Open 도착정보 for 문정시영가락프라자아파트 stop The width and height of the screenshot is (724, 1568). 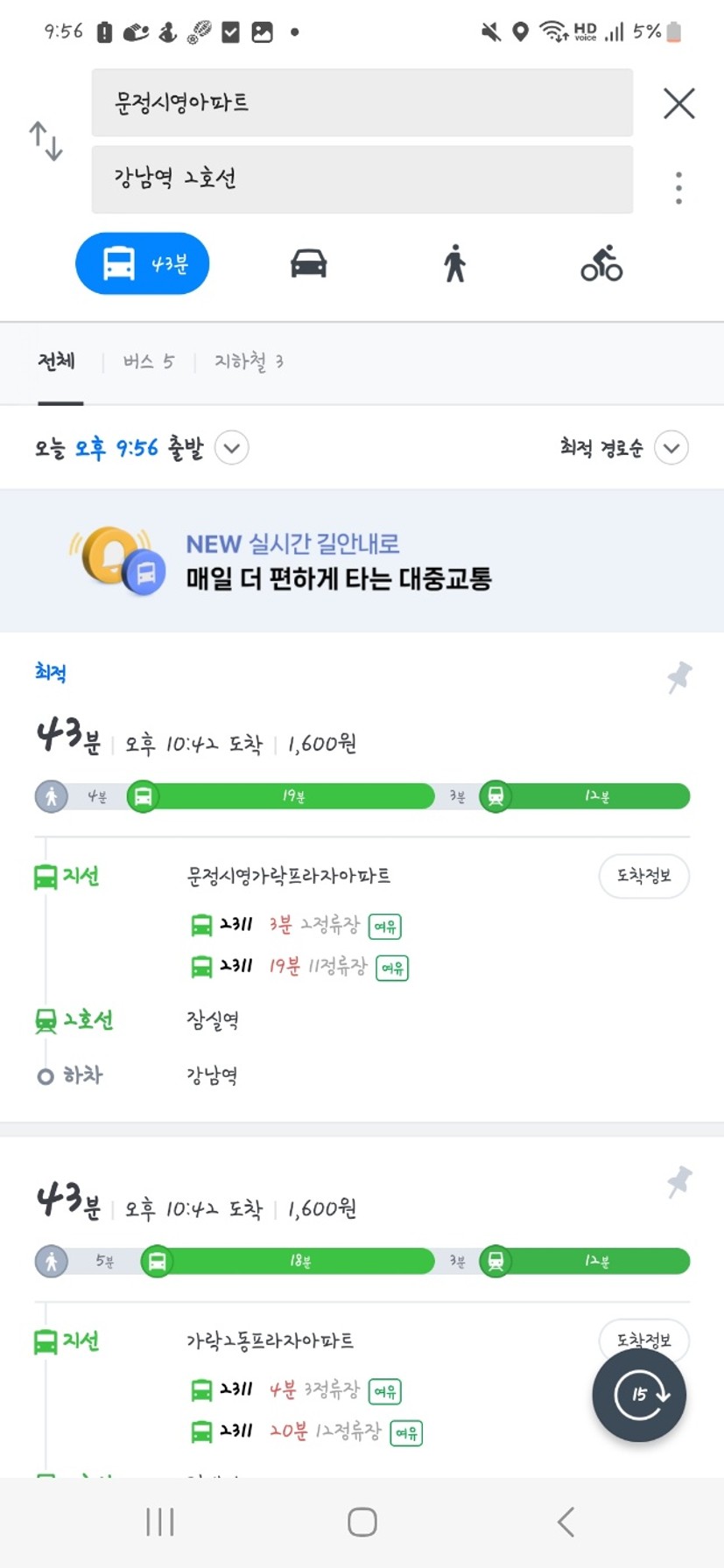[x=644, y=876]
